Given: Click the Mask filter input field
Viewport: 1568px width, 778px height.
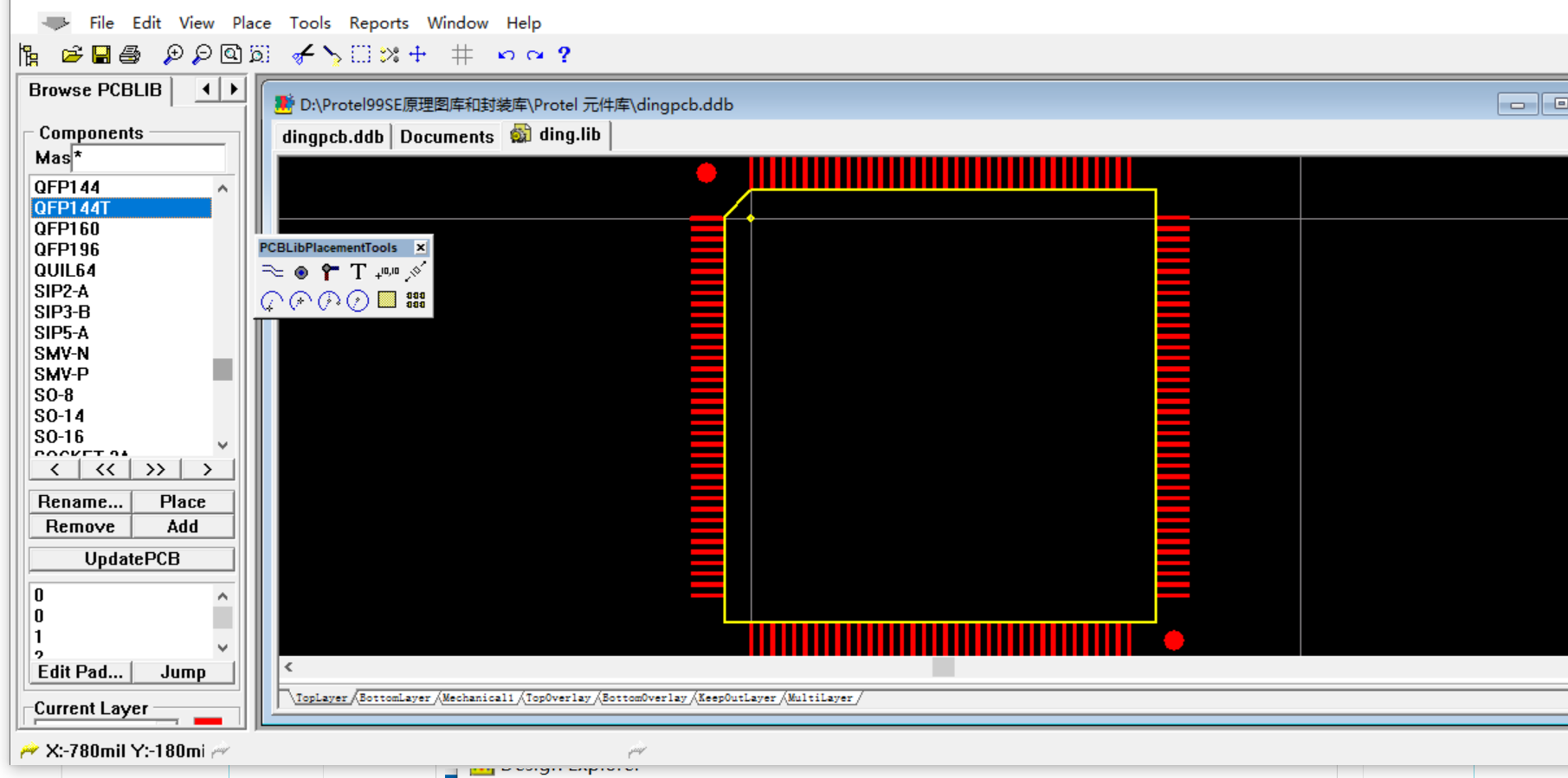Looking at the screenshot, I should click(148, 158).
